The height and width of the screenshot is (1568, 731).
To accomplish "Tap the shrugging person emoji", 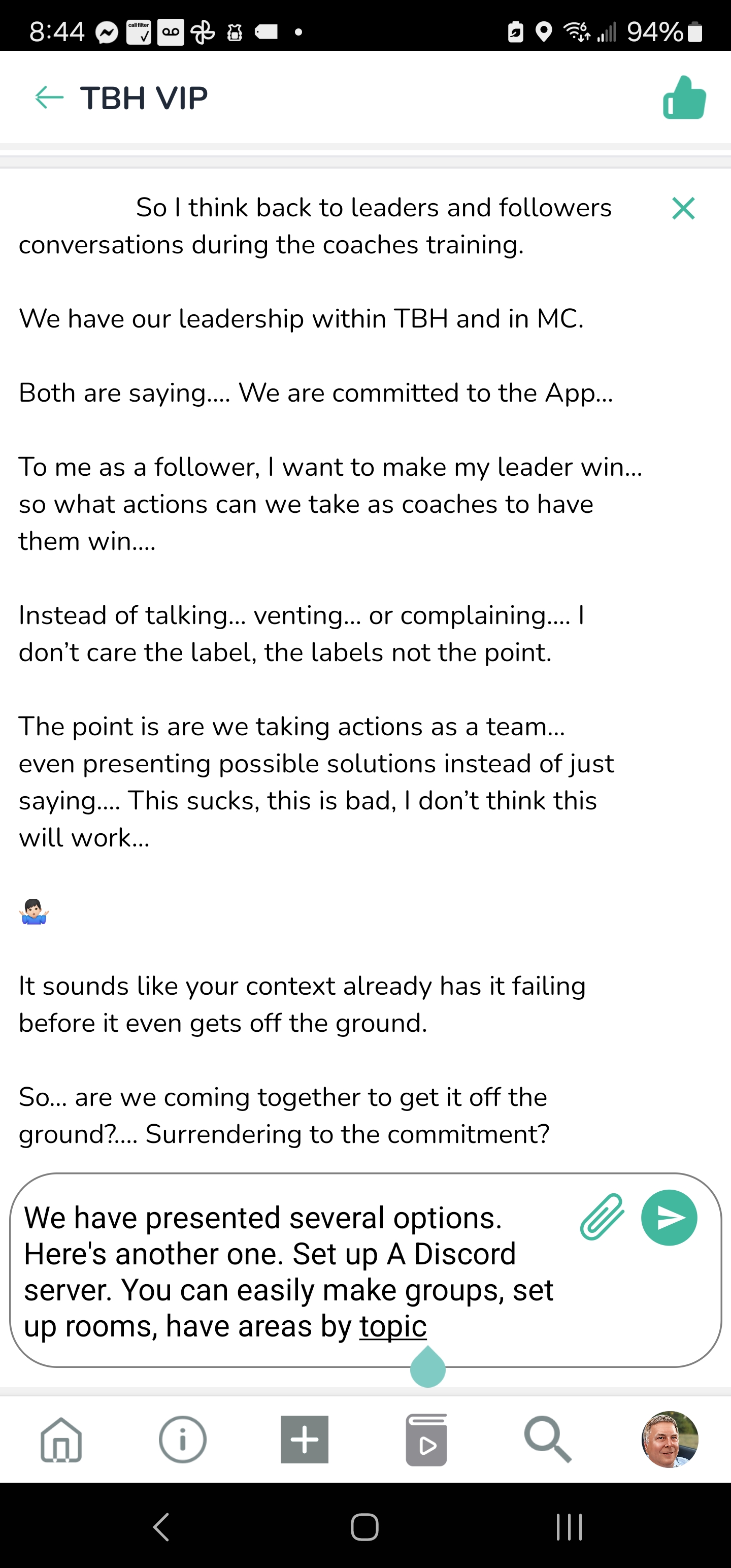I will (x=34, y=912).
